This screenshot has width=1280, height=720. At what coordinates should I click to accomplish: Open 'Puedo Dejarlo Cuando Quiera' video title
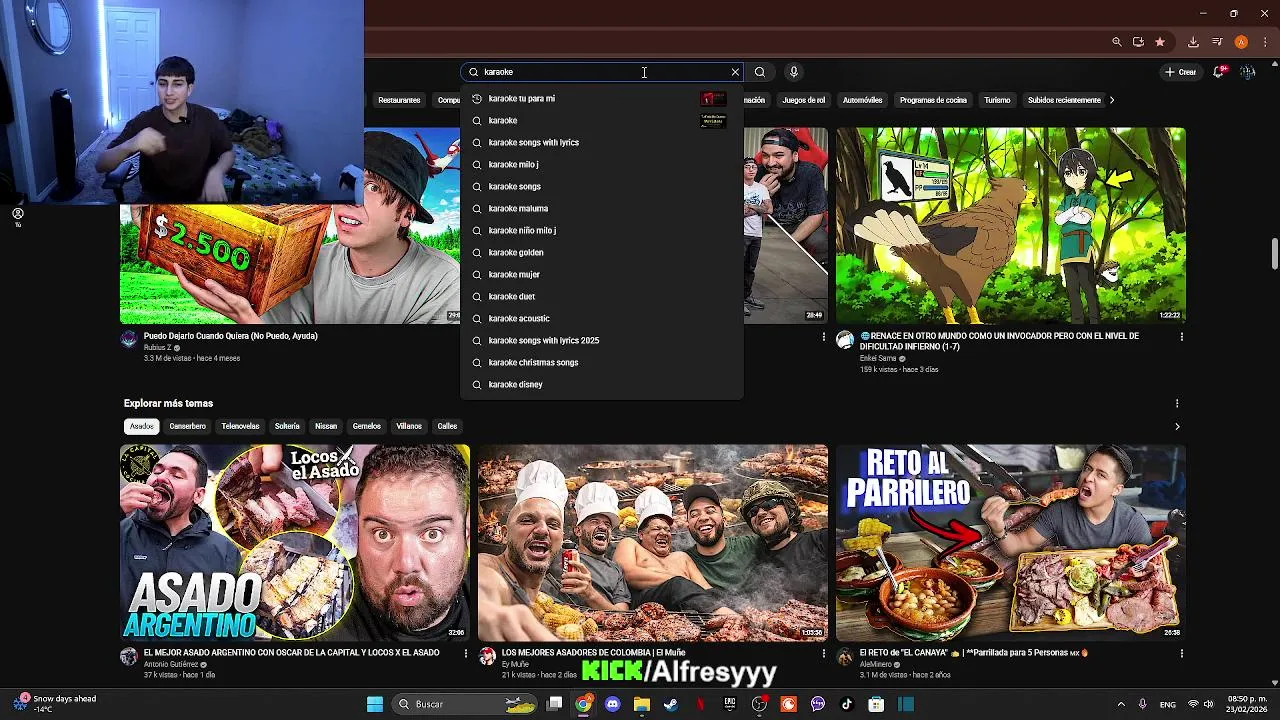point(230,336)
